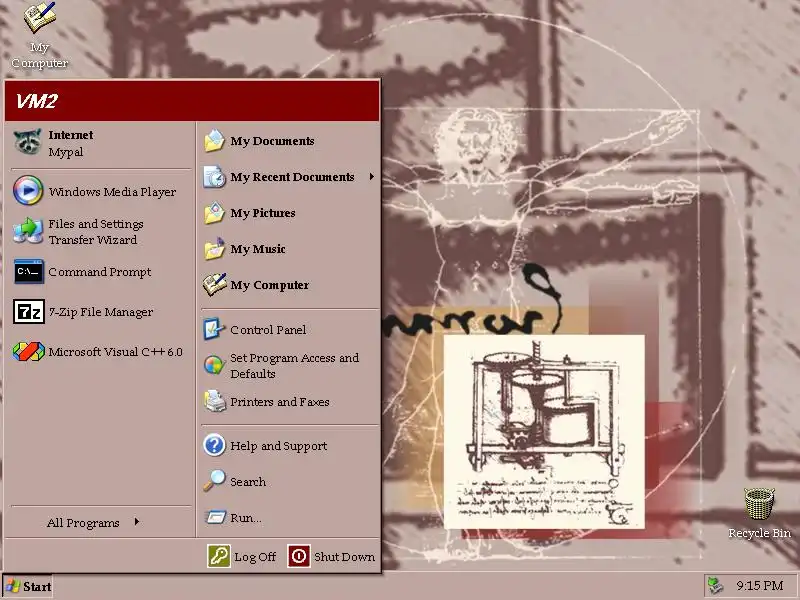The width and height of the screenshot is (800, 600).
Task: Click the Shut Down text
Action: (x=344, y=557)
